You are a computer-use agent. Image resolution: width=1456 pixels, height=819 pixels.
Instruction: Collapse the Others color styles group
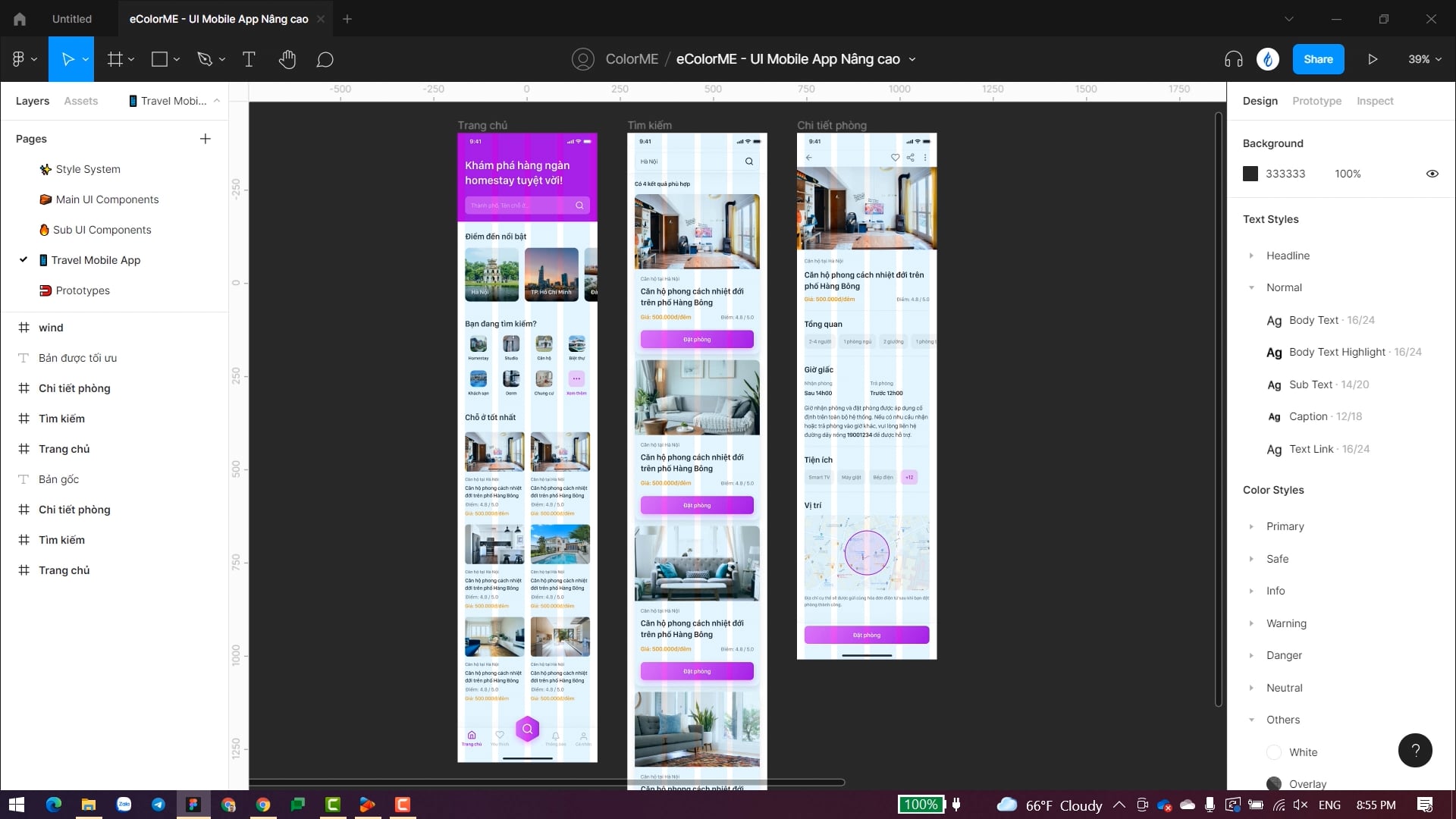[1251, 720]
